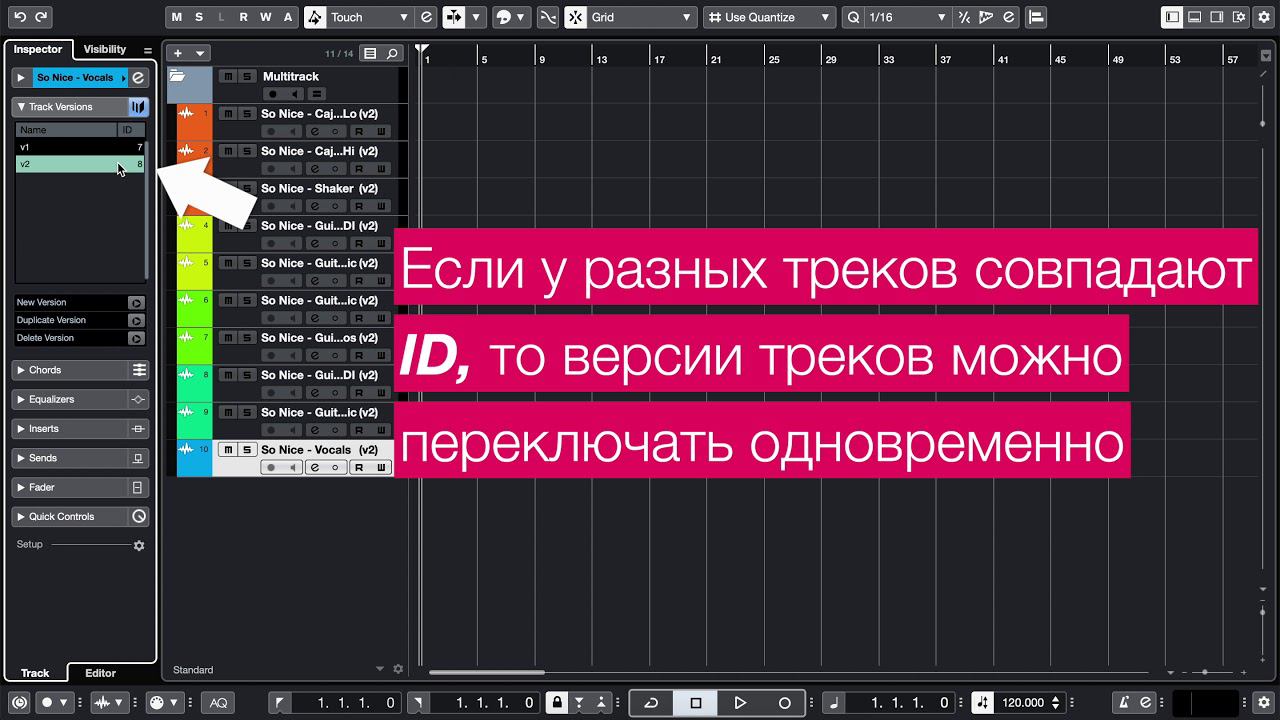
Task: Click the Multitrack folder icon
Action: (x=177, y=76)
